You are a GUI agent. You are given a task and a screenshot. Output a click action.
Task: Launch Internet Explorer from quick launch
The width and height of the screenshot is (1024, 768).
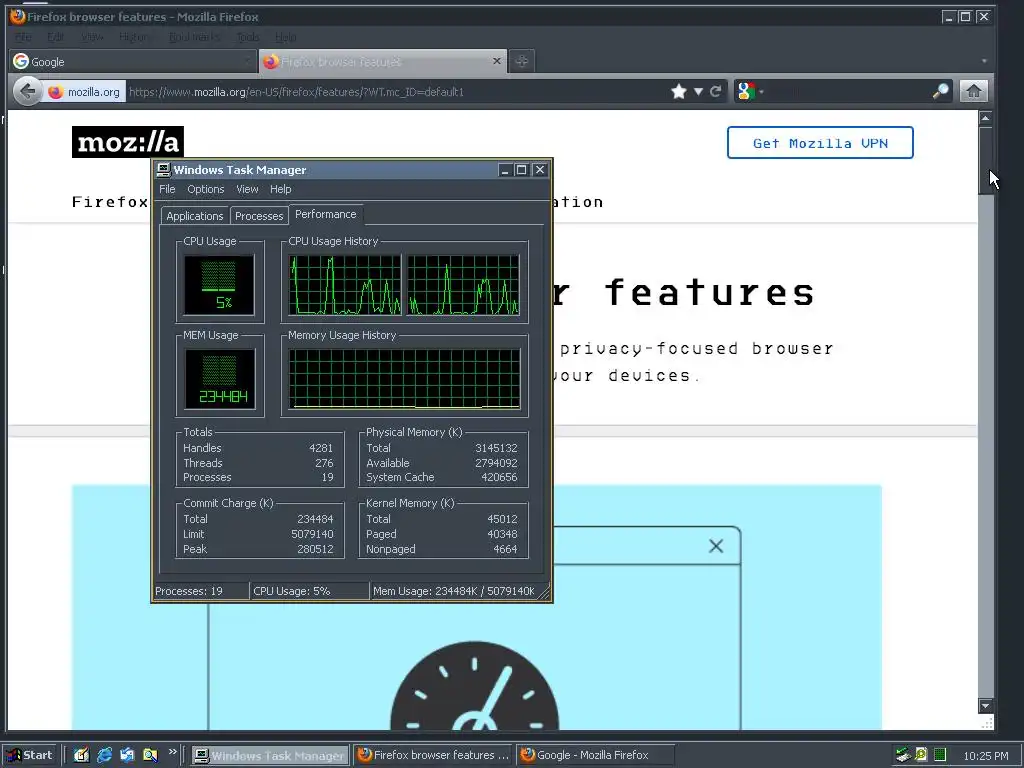pos(104,755)
